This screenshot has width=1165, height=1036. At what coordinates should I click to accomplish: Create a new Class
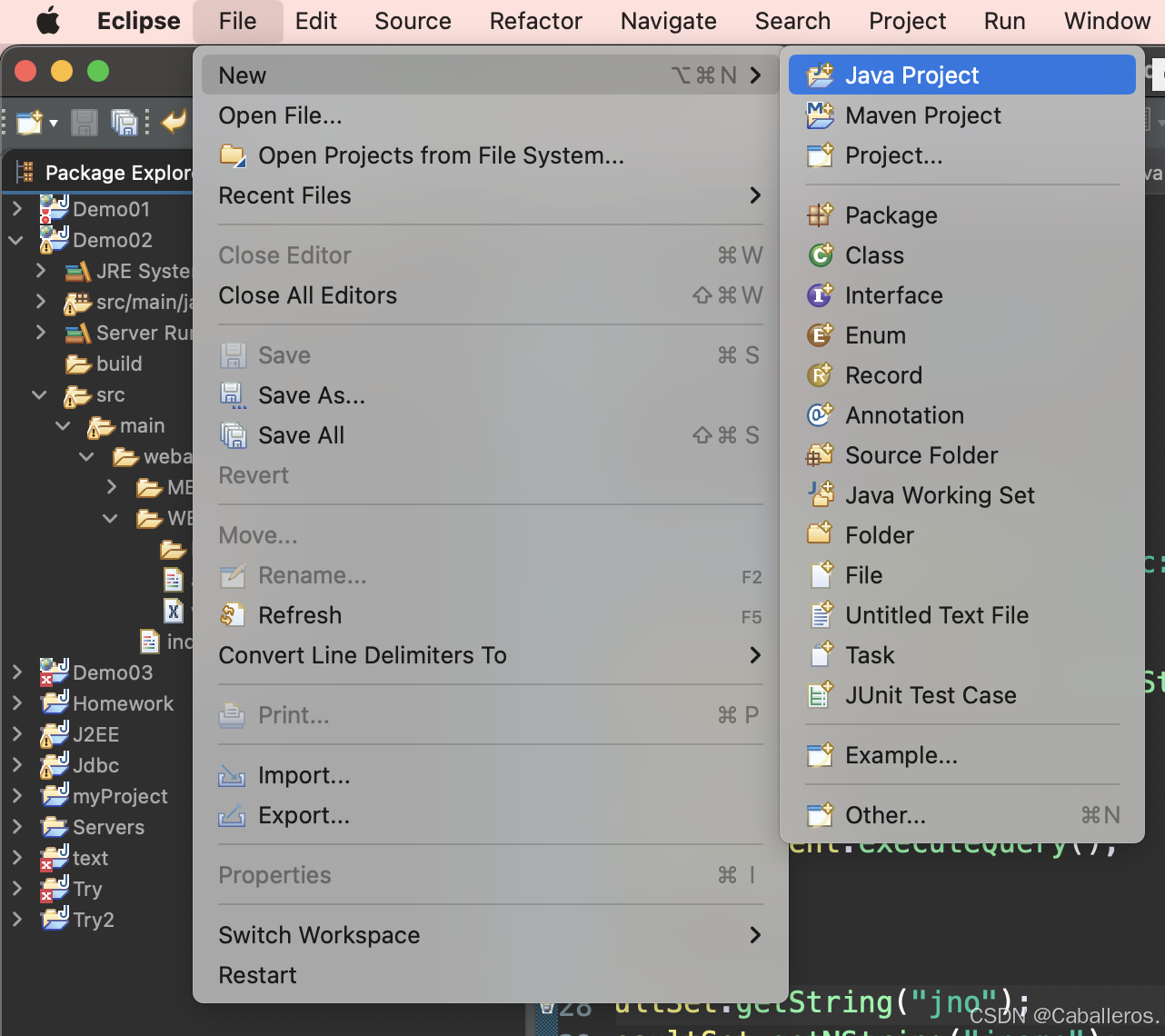[x=873, y=255]
